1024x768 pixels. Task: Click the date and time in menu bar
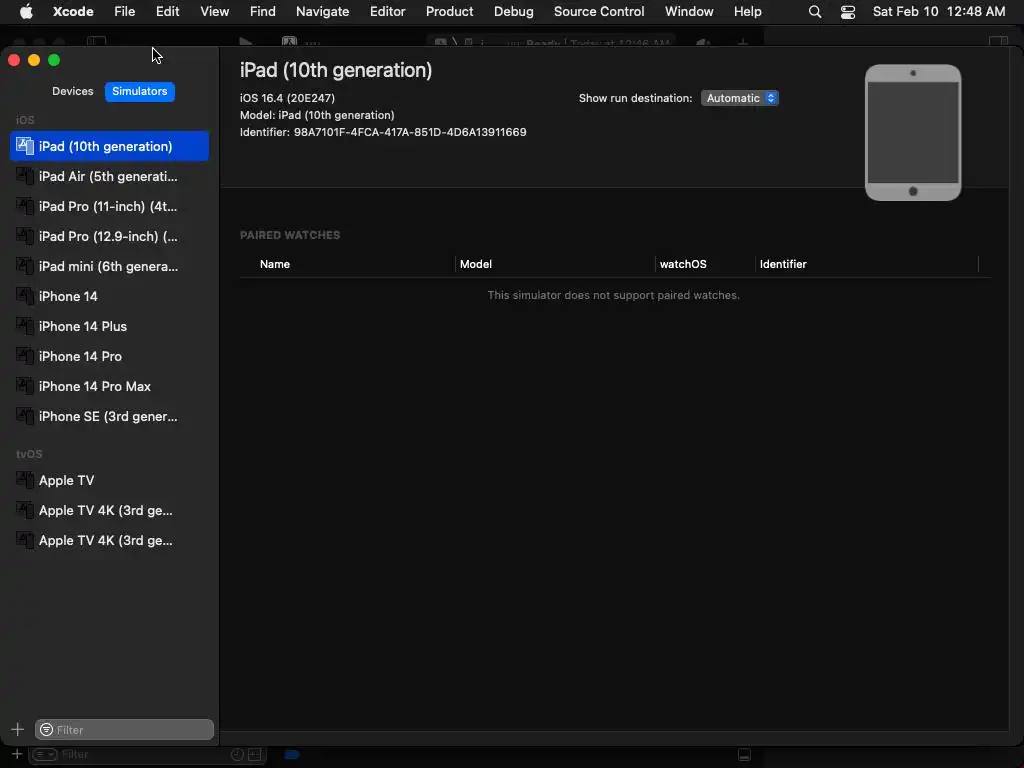click(x=939, y=11)
